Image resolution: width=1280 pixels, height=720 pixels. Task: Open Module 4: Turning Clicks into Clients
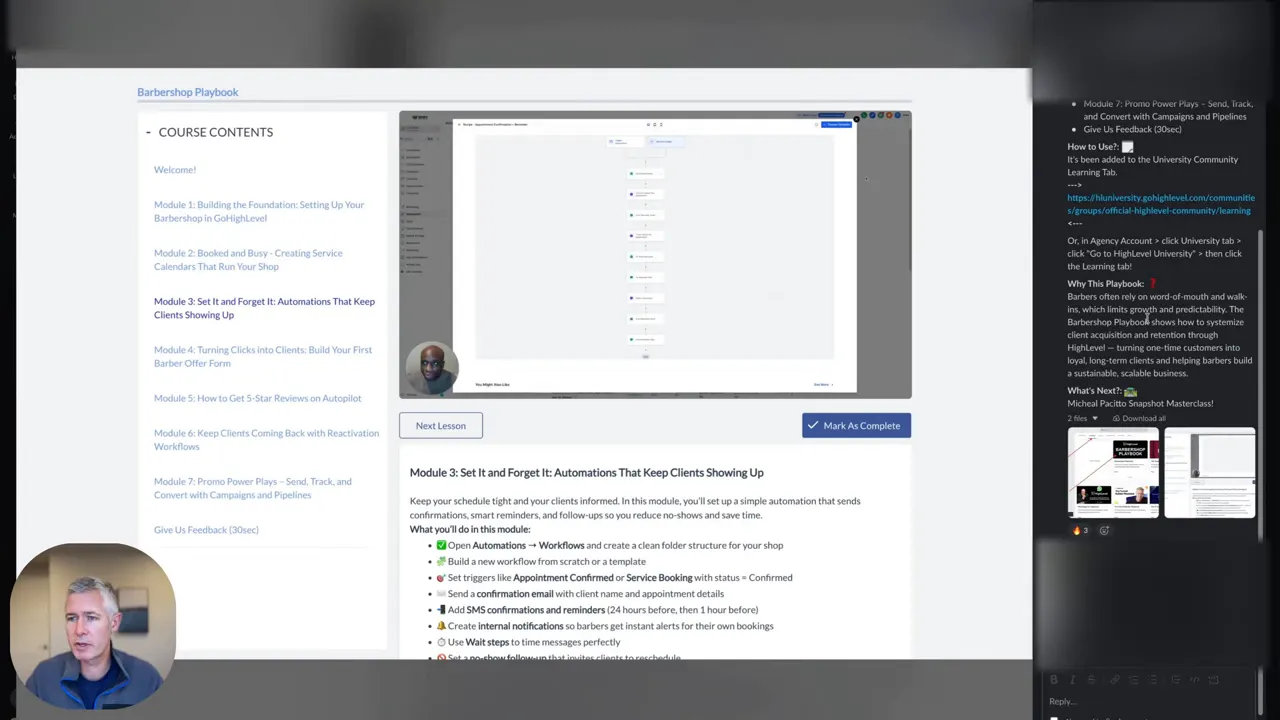[263, 356]
